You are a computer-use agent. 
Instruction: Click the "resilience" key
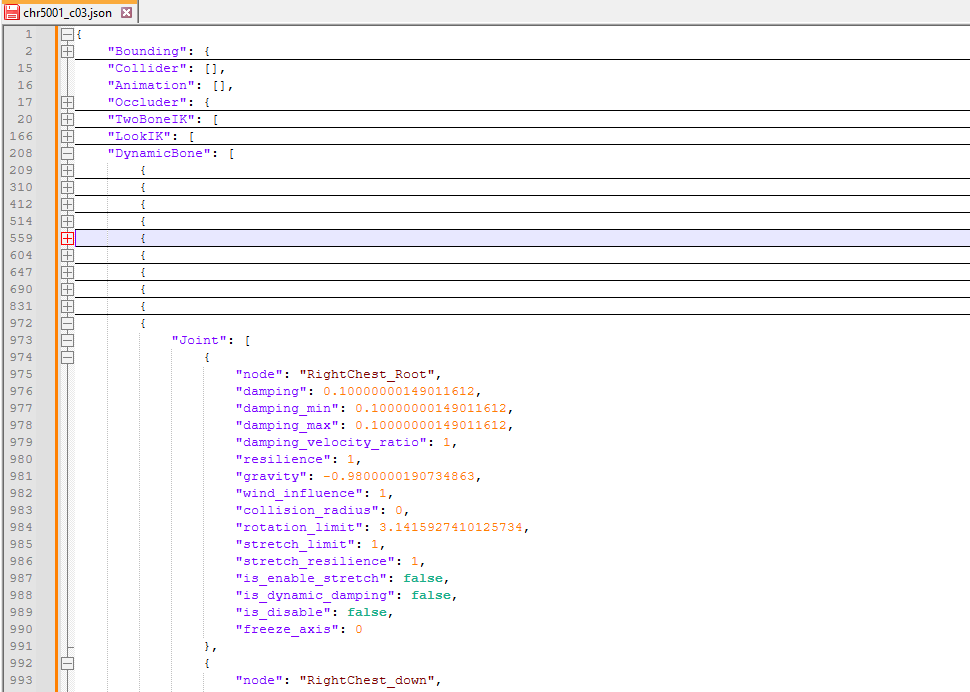(283, 459)
